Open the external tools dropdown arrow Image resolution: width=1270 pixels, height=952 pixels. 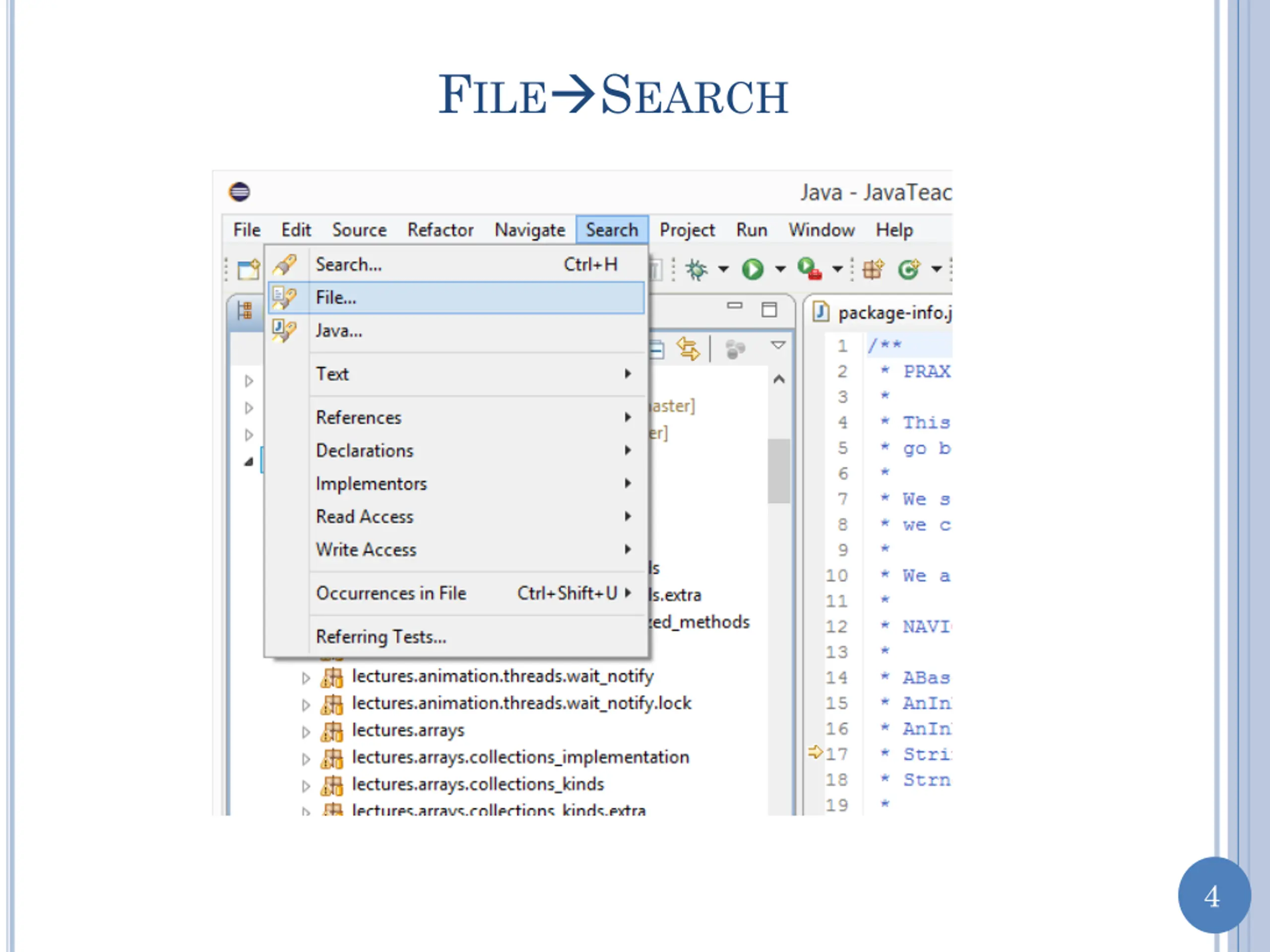point(837,269)
